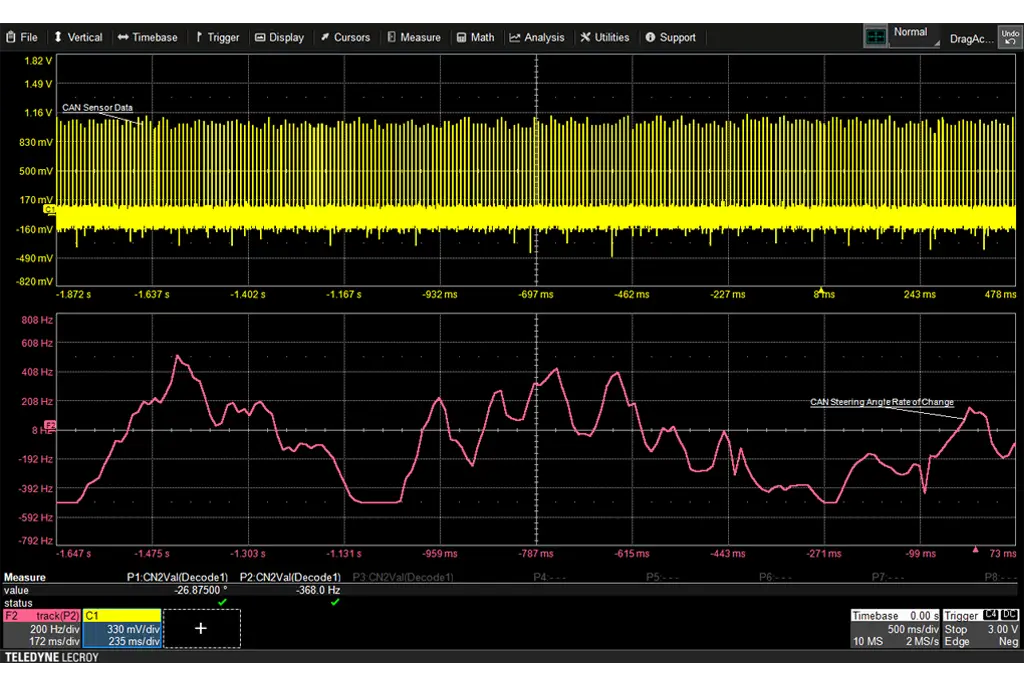Screen dimensions: 1024x686
Task: Click the 235 ms/div value in the C1 box
Action: [134, 642]
